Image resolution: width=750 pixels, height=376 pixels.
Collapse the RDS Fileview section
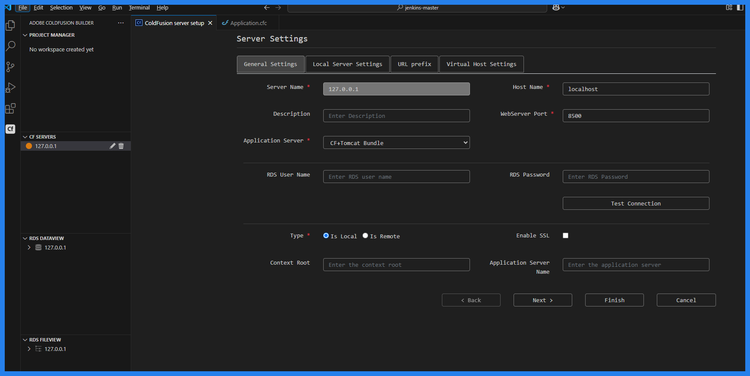coord(25,340)
